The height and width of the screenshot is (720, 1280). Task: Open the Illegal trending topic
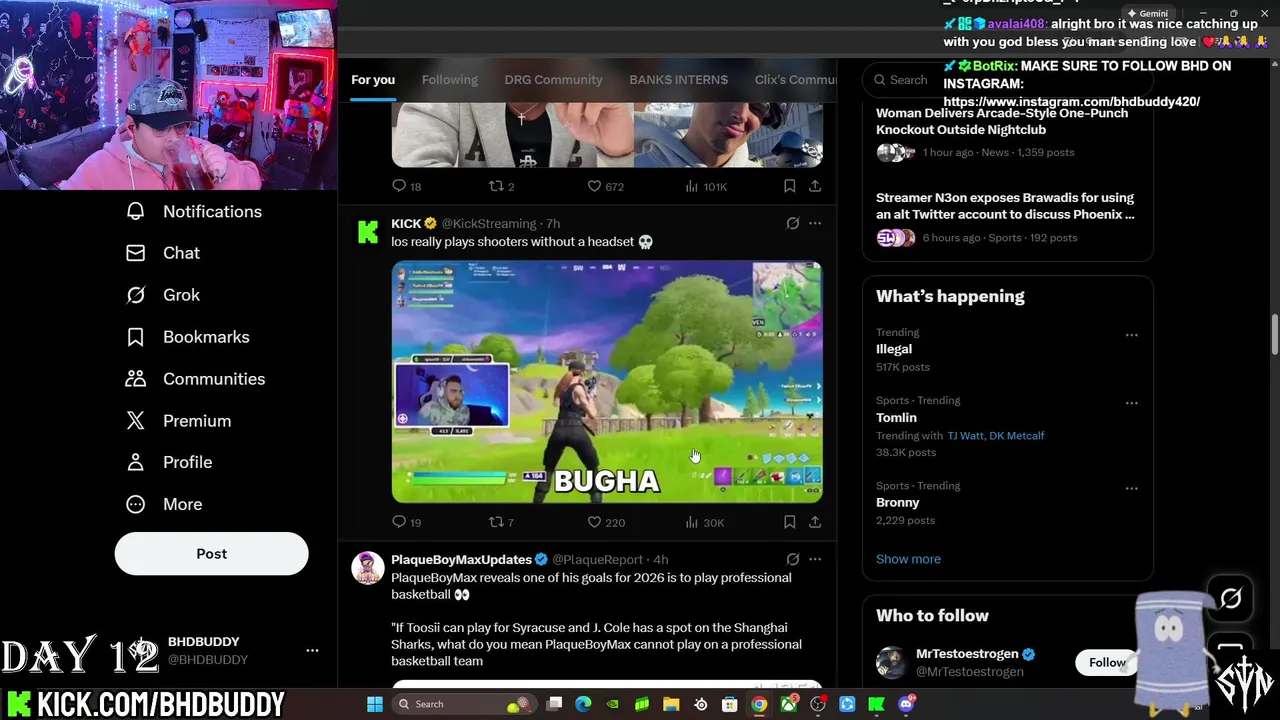pyautogui.click(x=894, y=349)
